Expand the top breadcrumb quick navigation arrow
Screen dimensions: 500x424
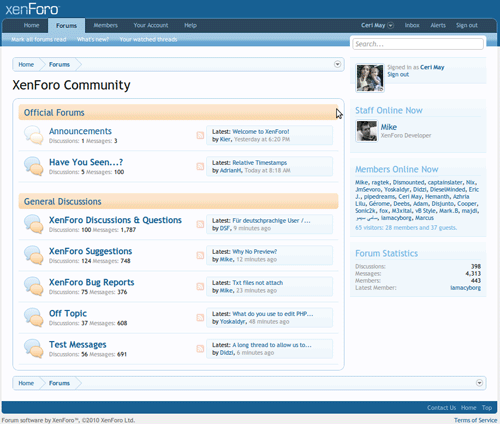point(337,64)
